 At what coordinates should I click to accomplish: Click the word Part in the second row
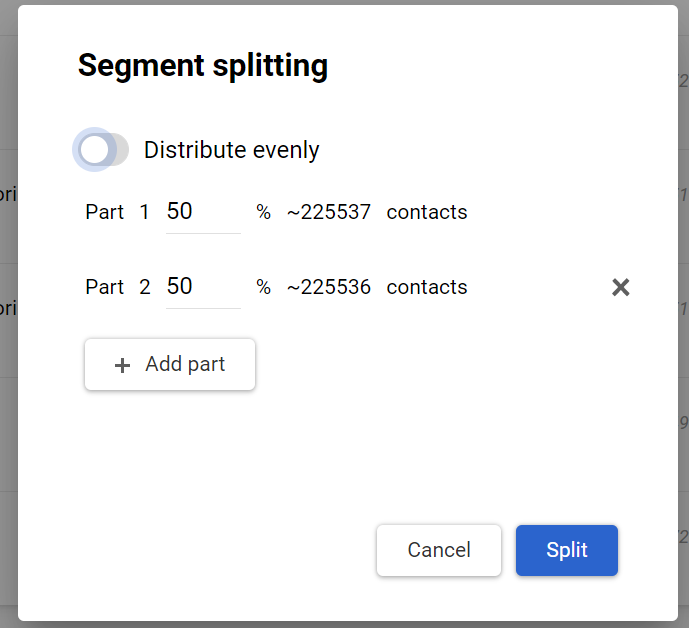coord(105,287)
